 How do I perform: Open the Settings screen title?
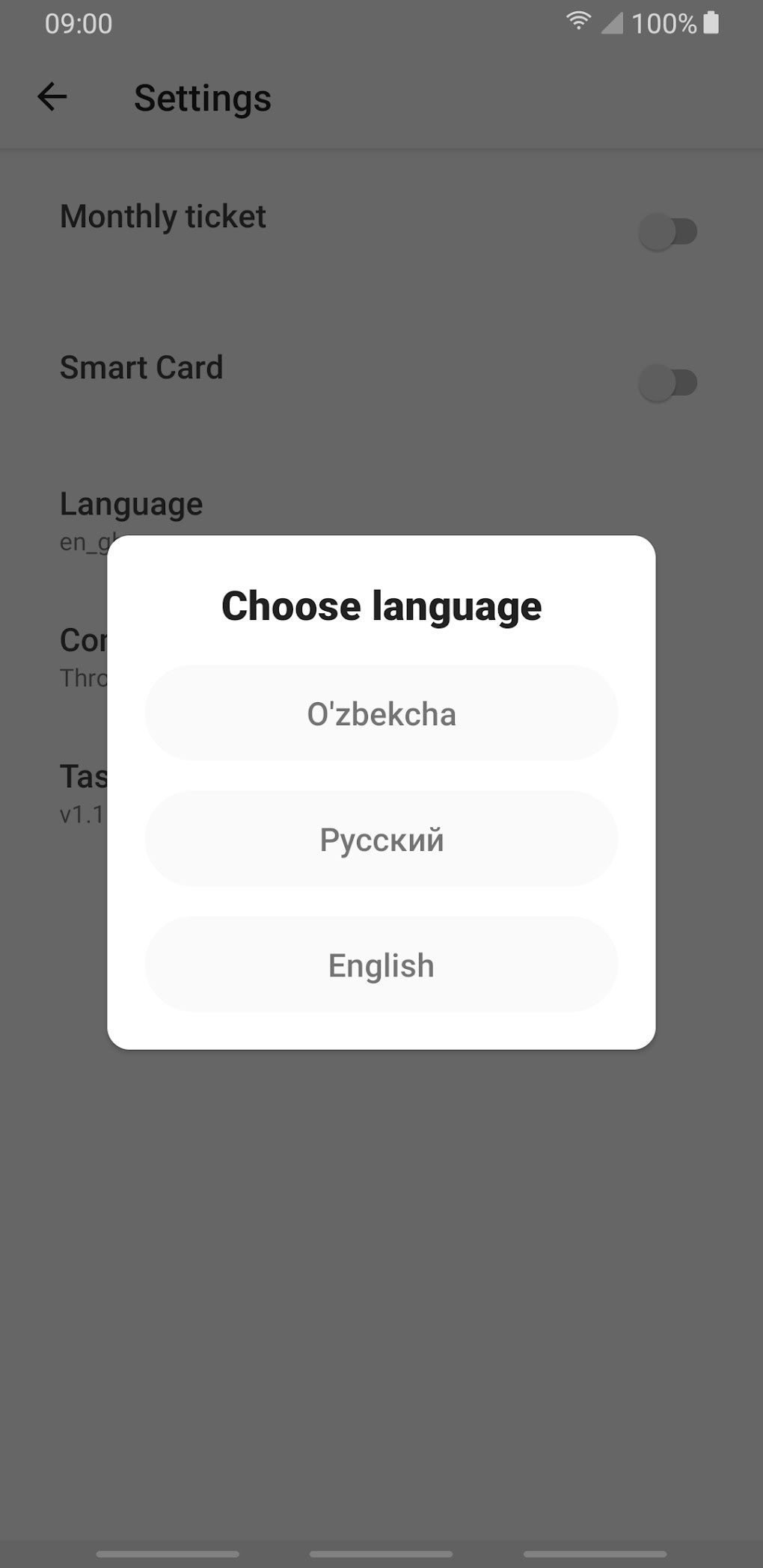(203, 98)
